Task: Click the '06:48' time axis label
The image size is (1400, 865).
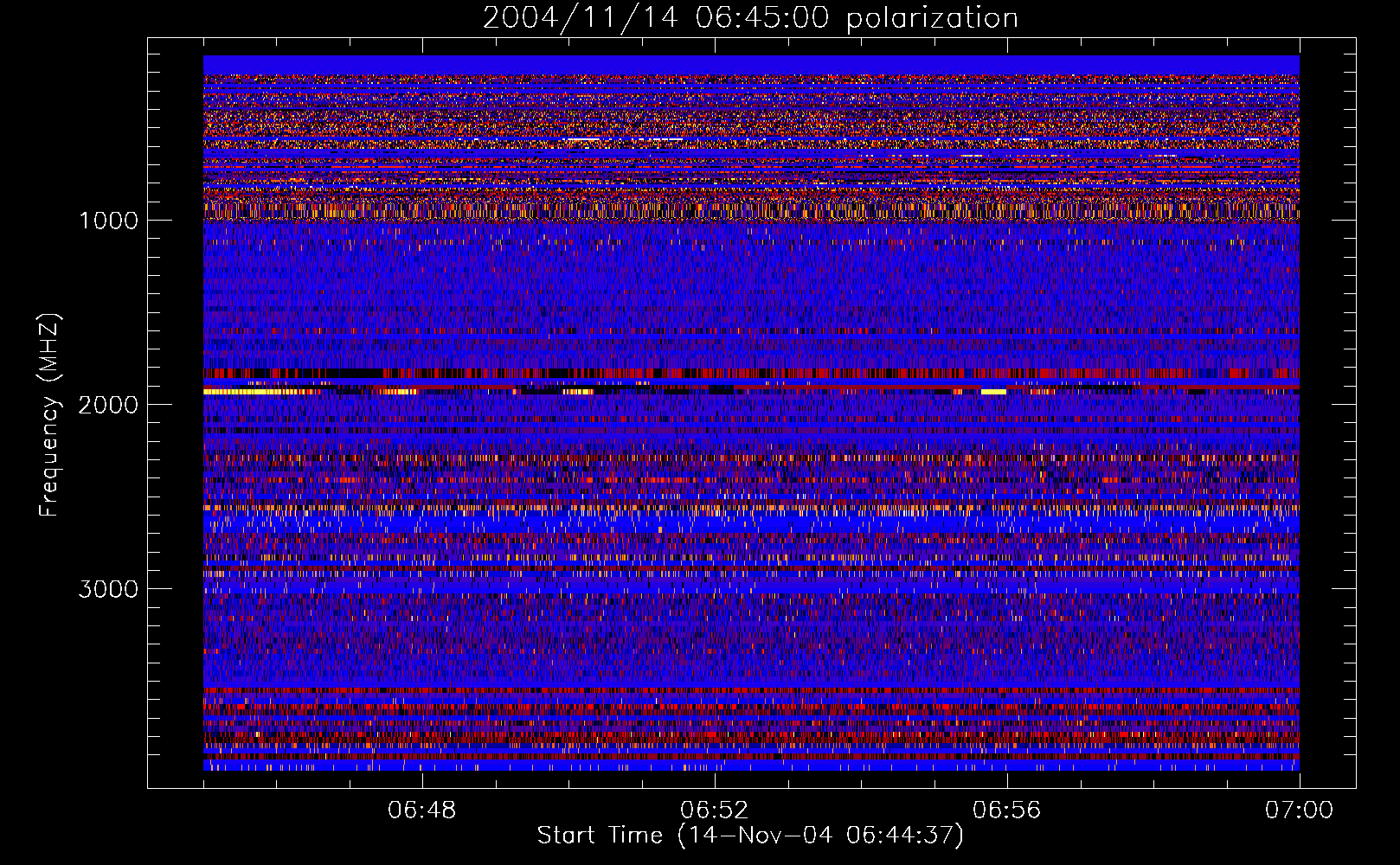Action: tap(422, 811)
